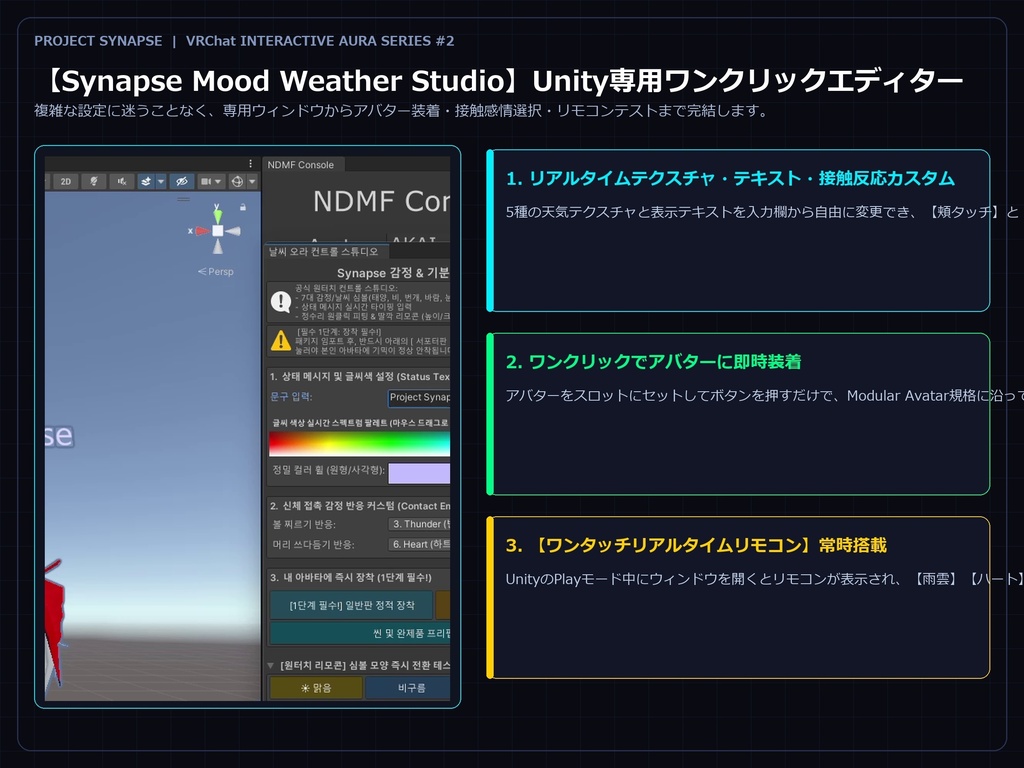Open 볼 찌르기 반응 dropdown (3. Thunder)
Image resolution: width=1024 pixels, height=768 pixels.
click(419, 524)
